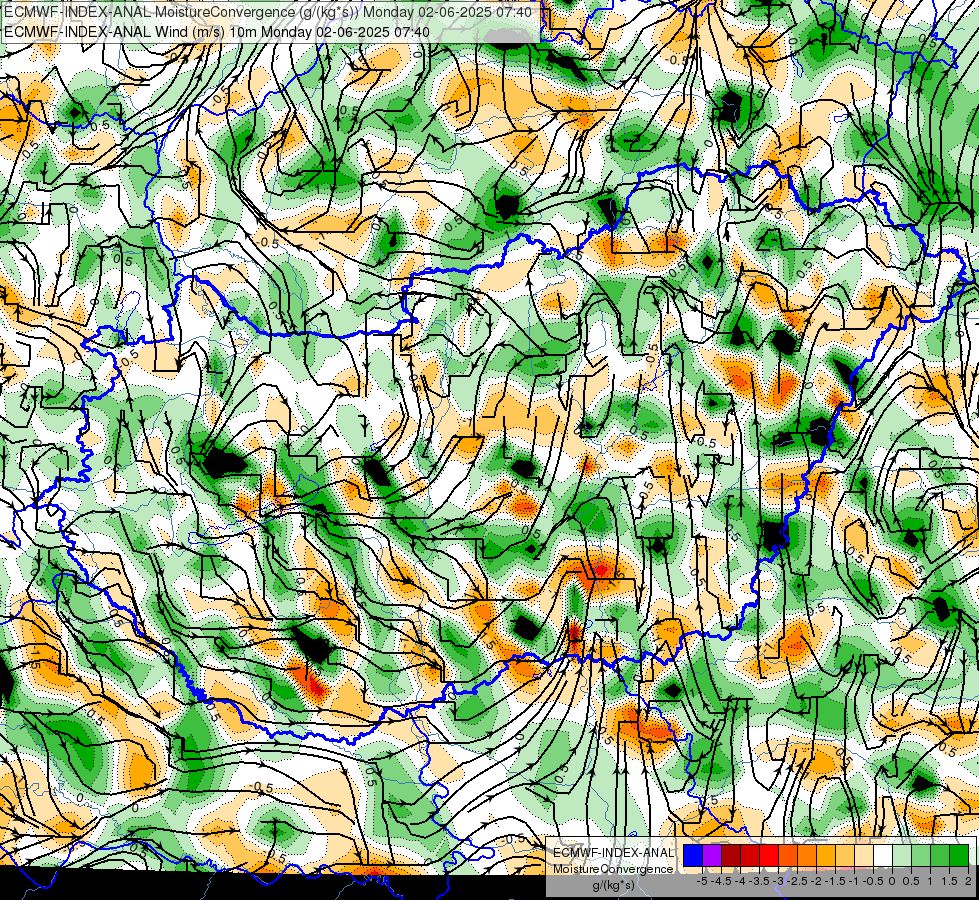Viewport: 979px width, 900px height.
Task: Pick the white swatch in the color legend
Action: pyautogui.click(x=883, y=855)
